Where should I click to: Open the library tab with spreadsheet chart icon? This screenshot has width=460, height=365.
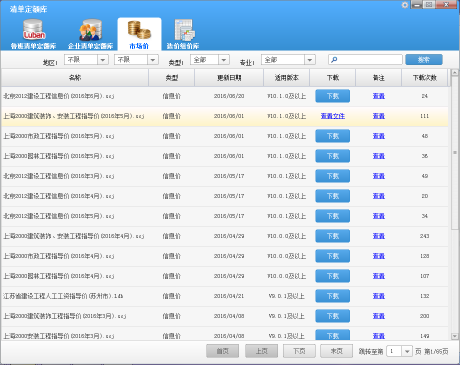[x=183, y=34]
